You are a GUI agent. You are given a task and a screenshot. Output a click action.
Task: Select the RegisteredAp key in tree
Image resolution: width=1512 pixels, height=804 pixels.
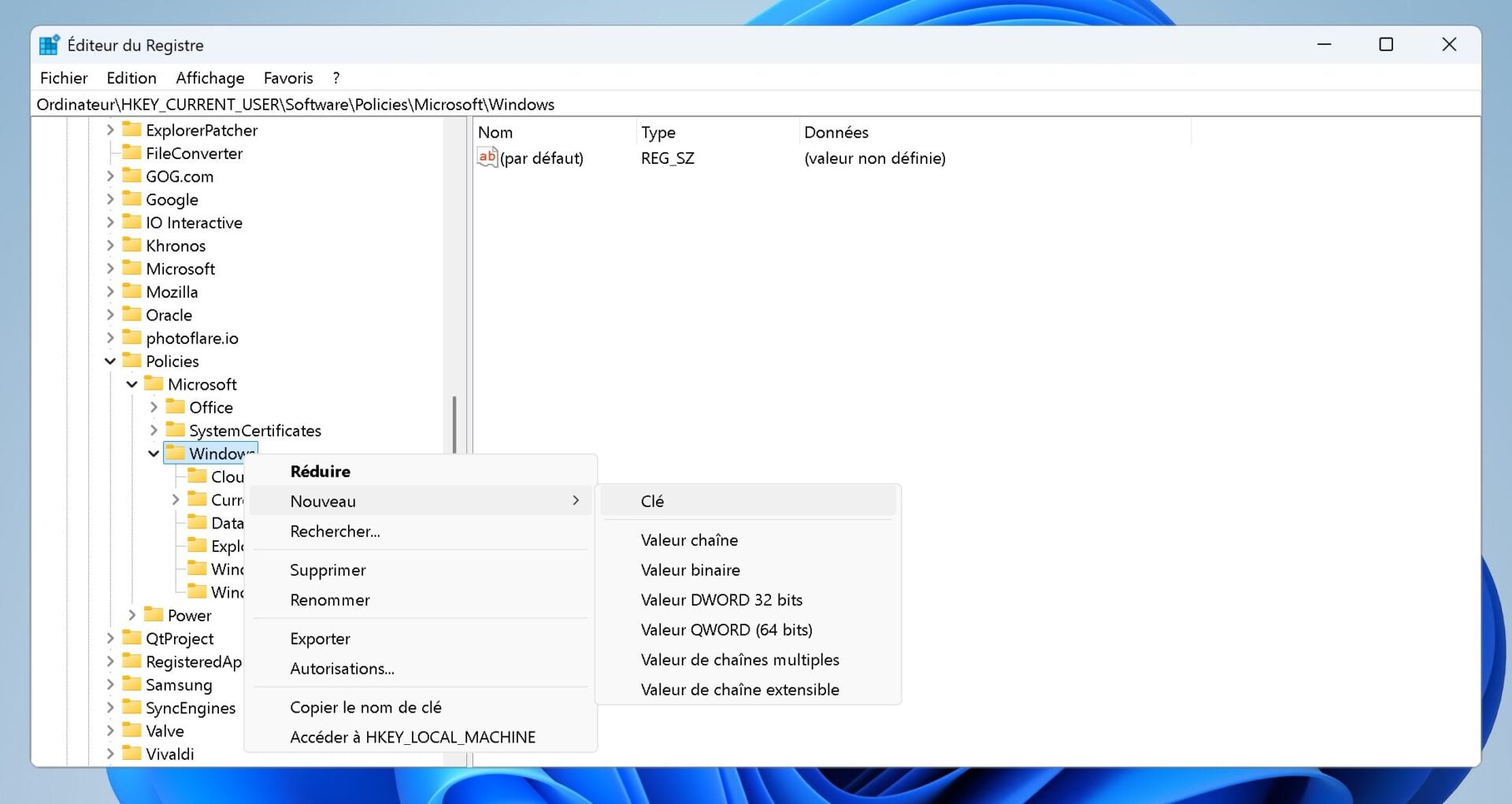click(x=194, y=661)
